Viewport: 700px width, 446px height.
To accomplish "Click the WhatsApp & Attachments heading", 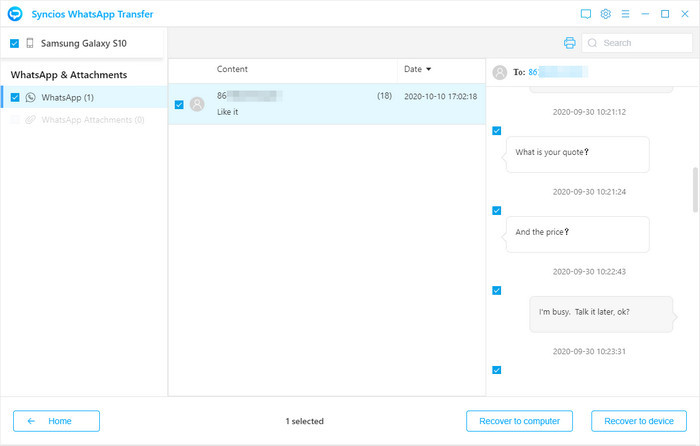I will click(69, 75).
